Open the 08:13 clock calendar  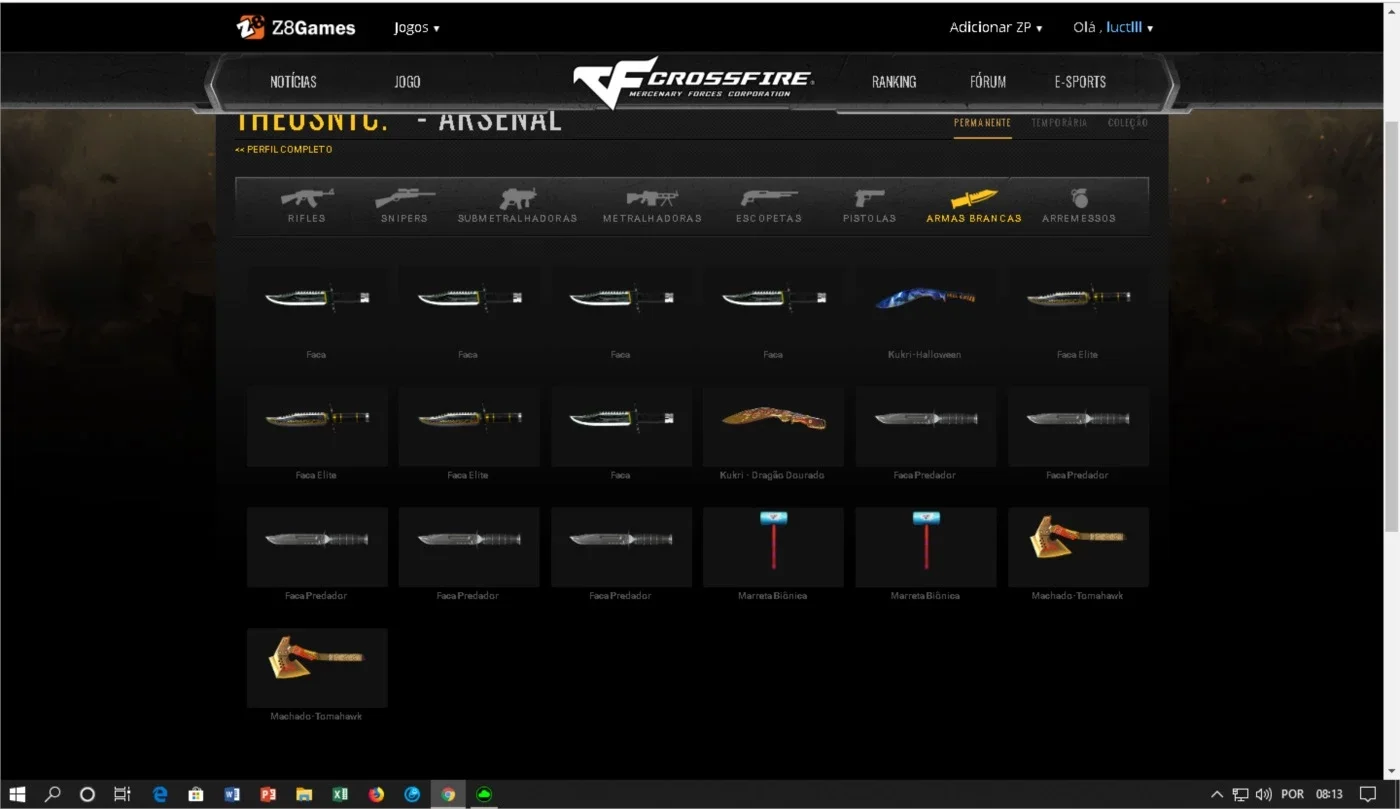[x=1329, y=795]
